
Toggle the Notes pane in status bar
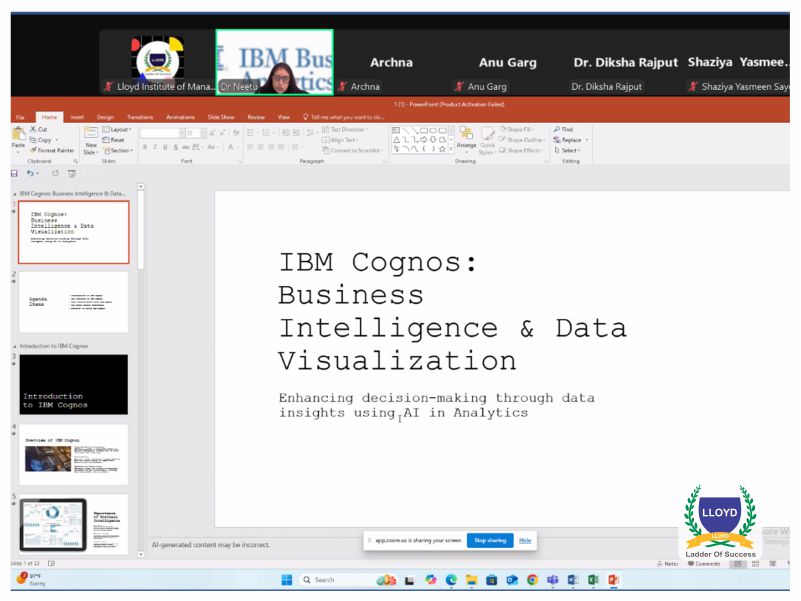668,564
